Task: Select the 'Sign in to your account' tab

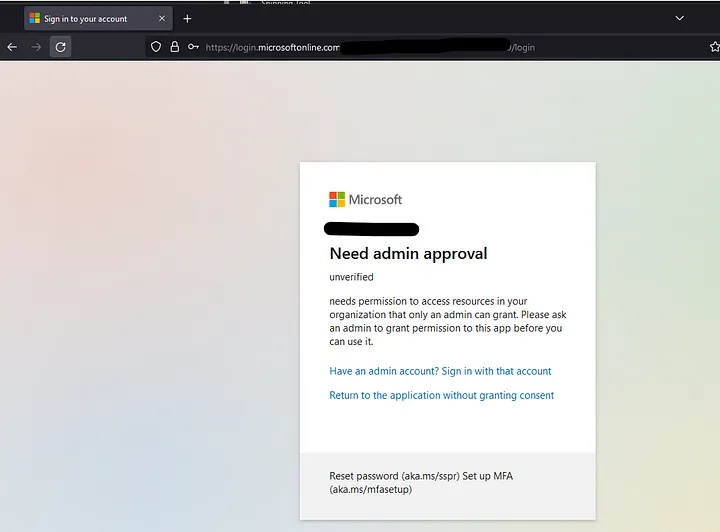Action: point(98,19)
